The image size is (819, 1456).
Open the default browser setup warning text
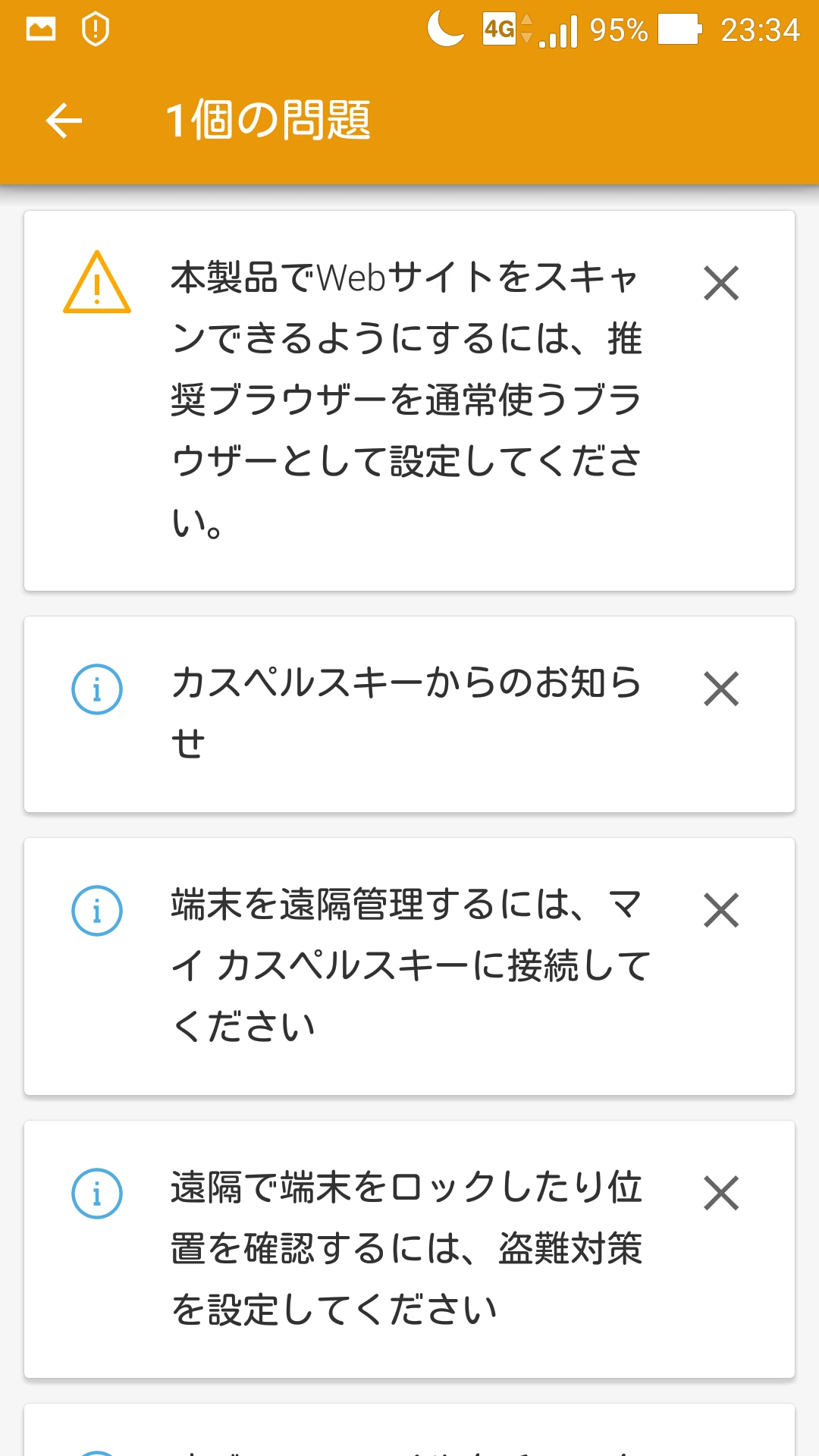[x=406, y=400]
